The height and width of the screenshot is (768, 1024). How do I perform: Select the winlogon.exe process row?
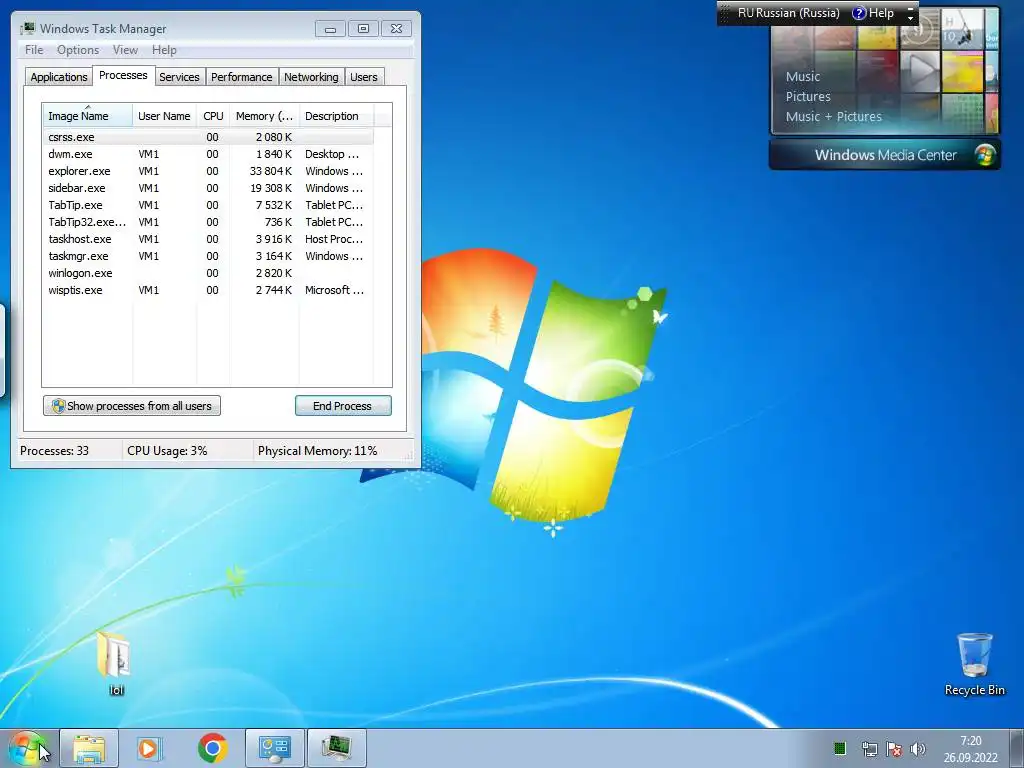(x=208, y=273)
